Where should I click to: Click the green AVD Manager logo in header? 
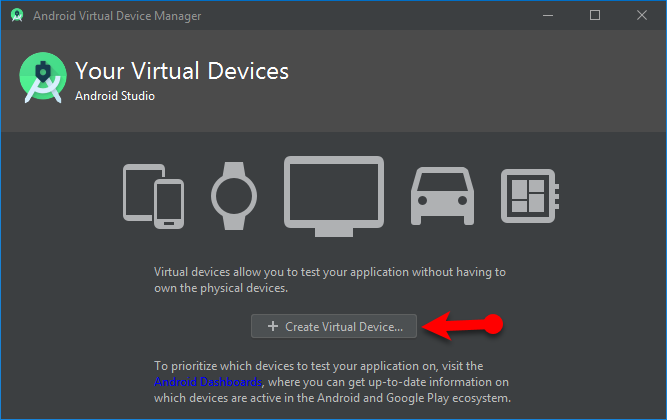tap(43, 80)
